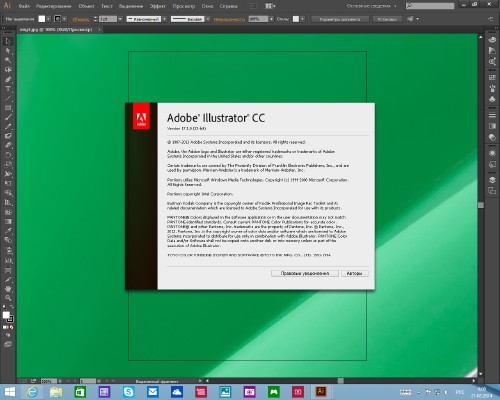This screenshot has height=400, width=500.
Task: Select the Type tool
Action: [8, 89]
